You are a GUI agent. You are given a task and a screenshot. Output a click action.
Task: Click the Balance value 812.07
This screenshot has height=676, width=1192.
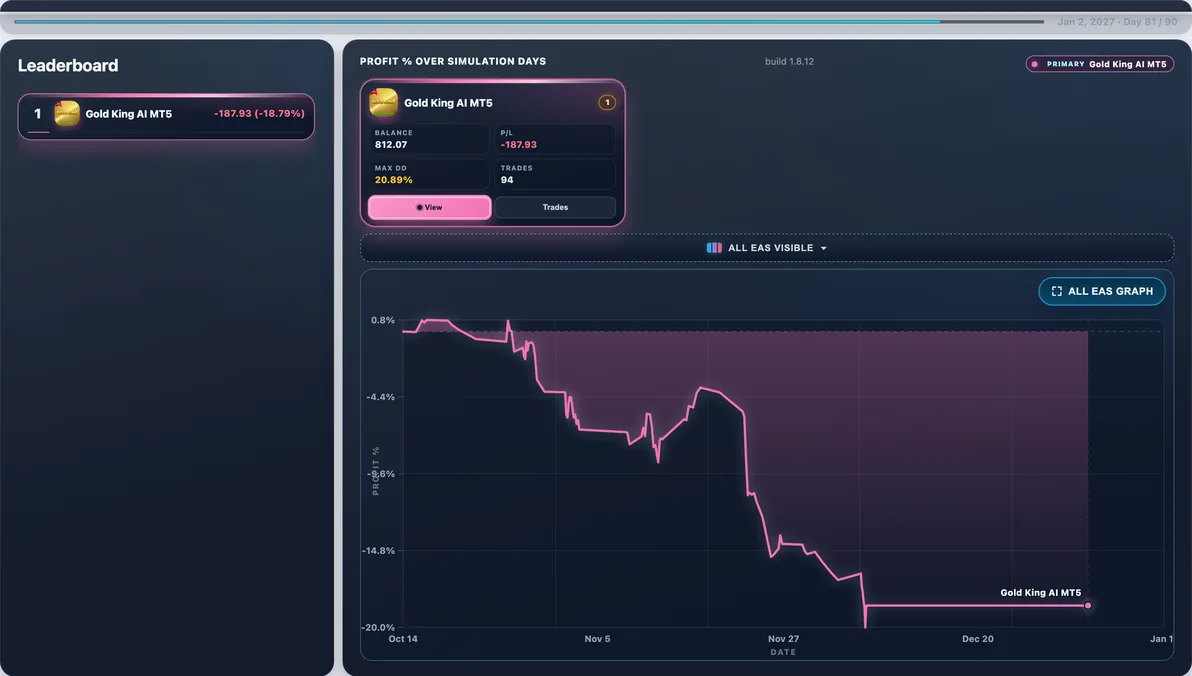[391, 144]
